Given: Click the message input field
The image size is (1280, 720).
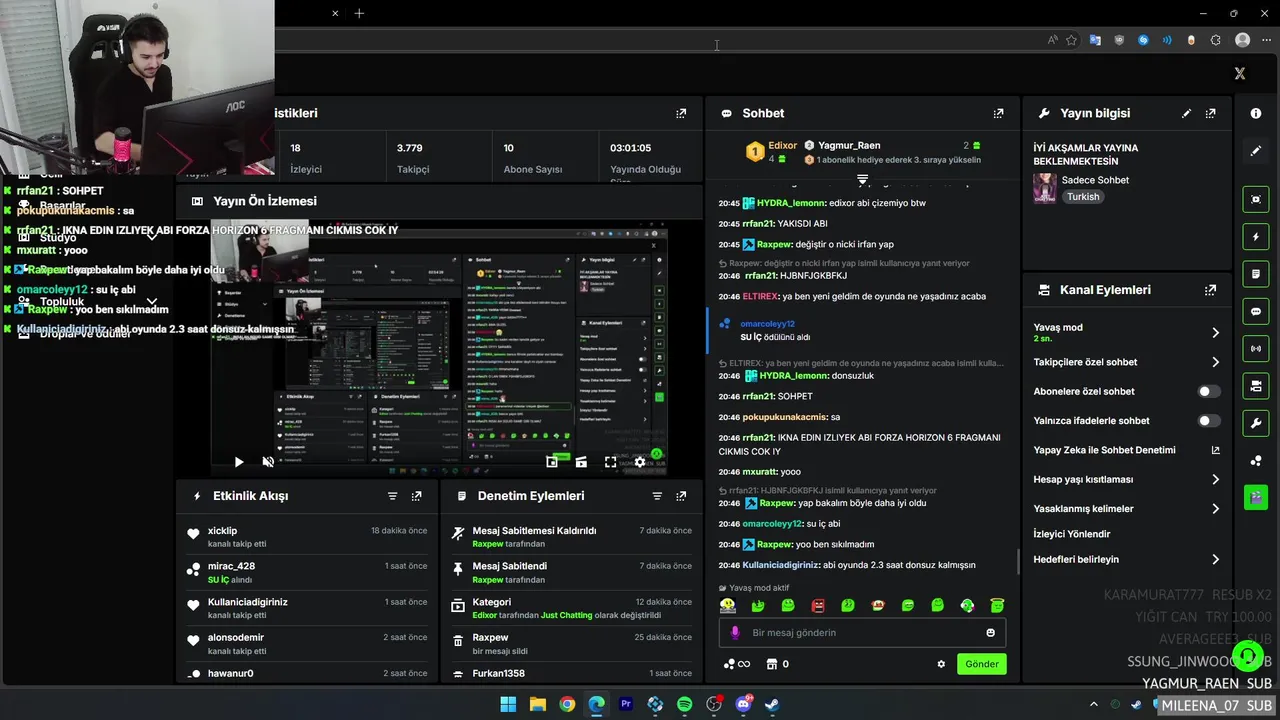Looking at the screenshot, I should (862, 633).
